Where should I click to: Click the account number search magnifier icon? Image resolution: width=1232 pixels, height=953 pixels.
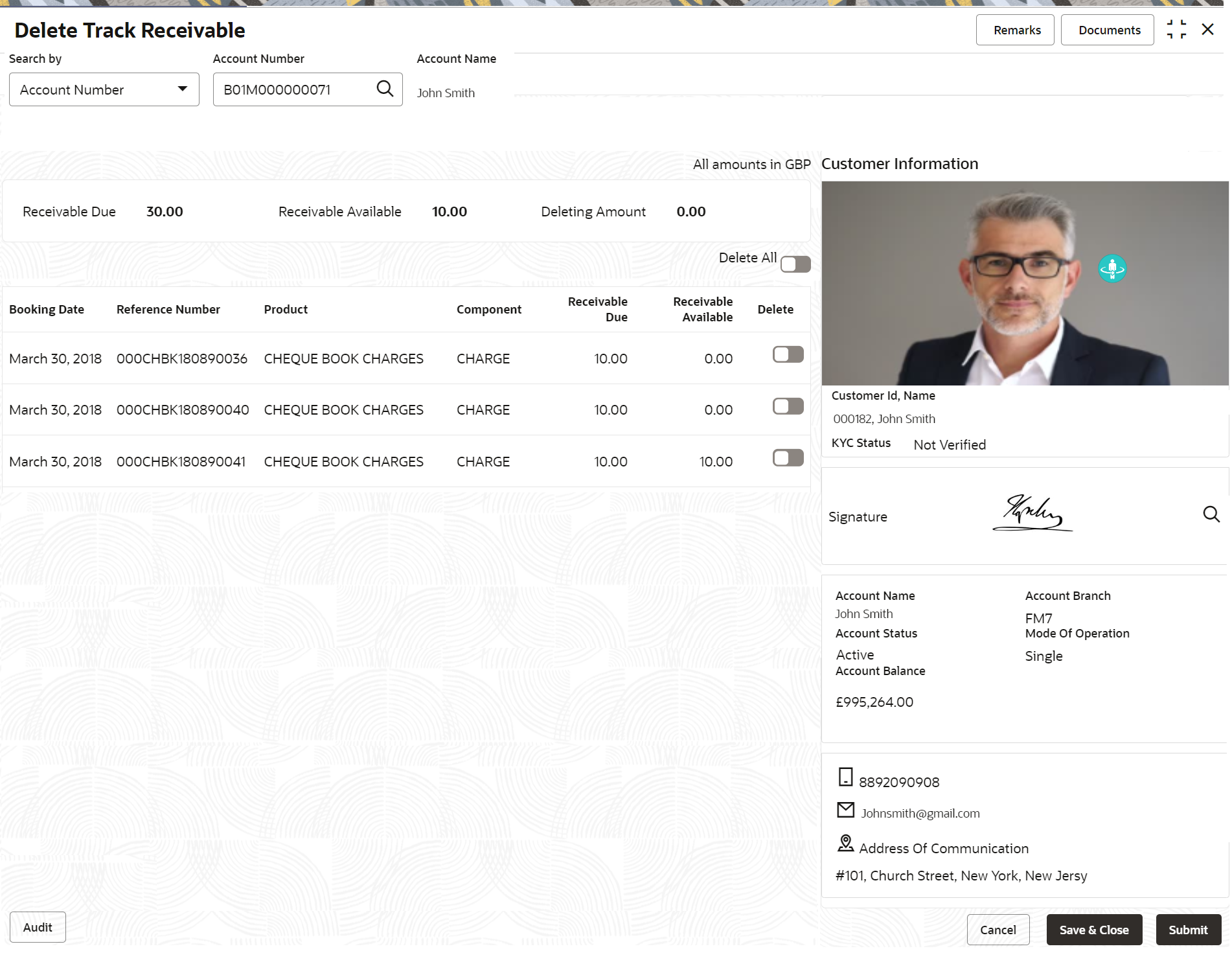click(x=385, y=89)
